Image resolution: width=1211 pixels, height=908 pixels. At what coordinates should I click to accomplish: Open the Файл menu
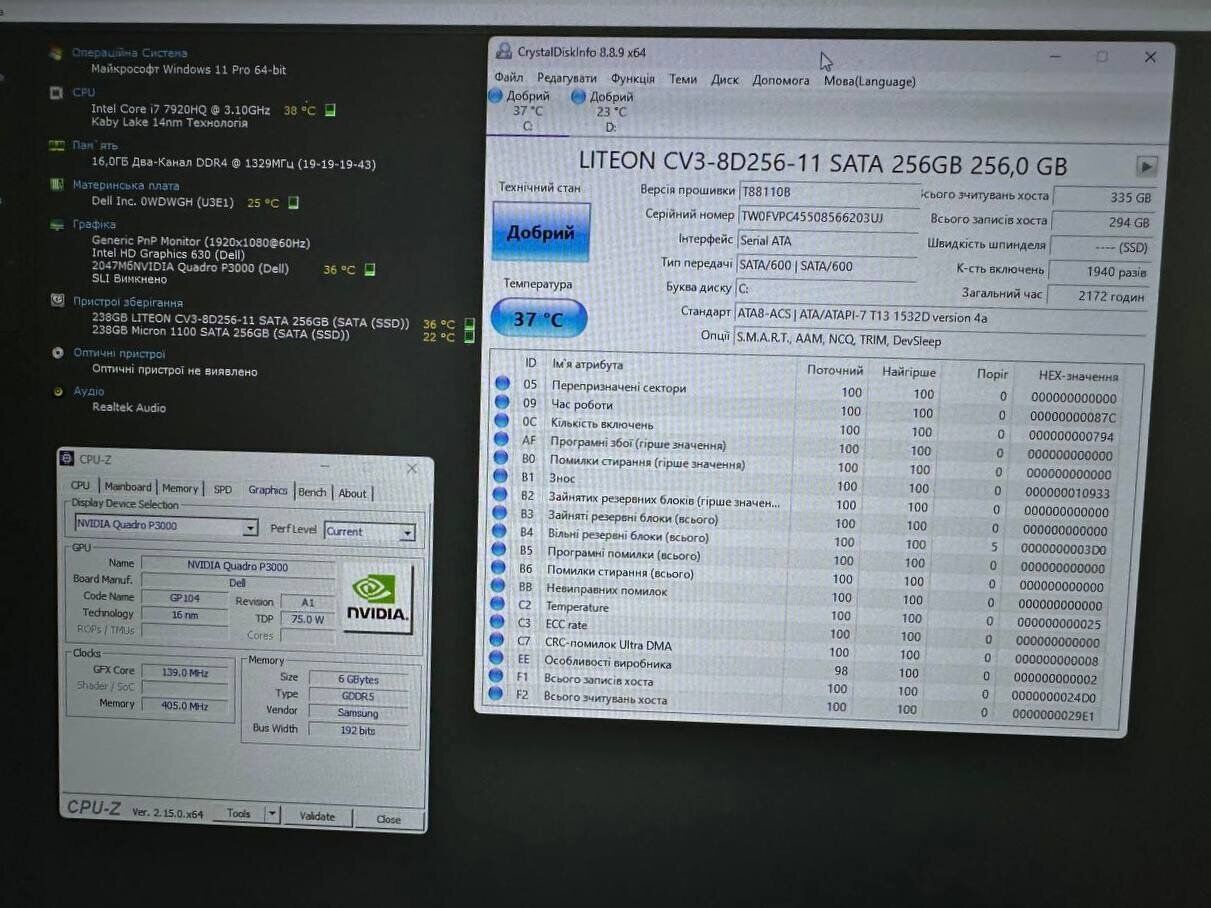pyautogui.click(x=508, y=78)
